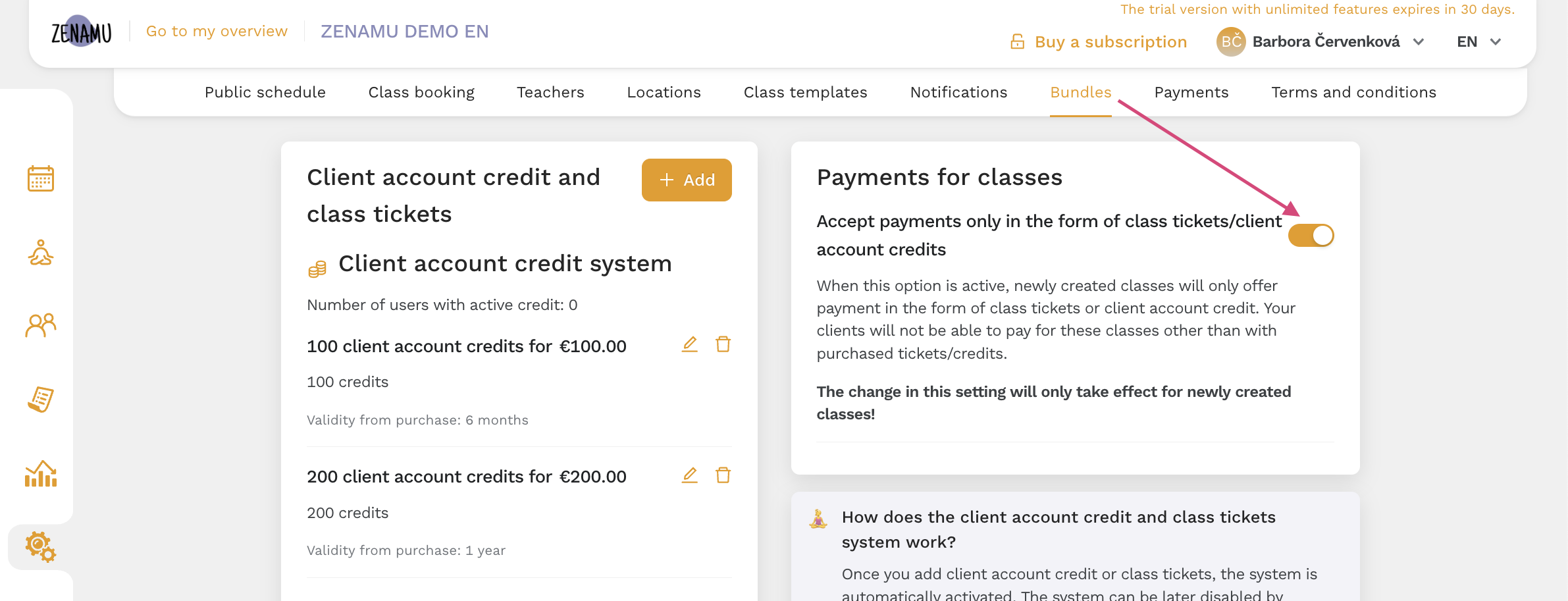This screenshot has height=601, width=1568.
Task: Open the statistics chart sidebar icon
Action: [x=41, y=473]
